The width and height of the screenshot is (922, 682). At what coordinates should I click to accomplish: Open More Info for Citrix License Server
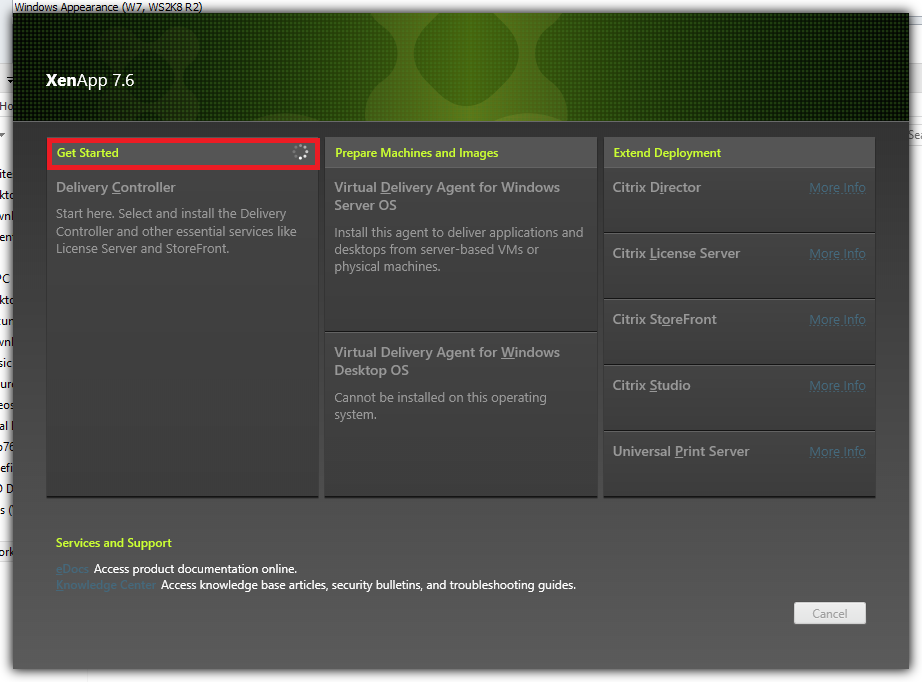(x=837, y=253)
